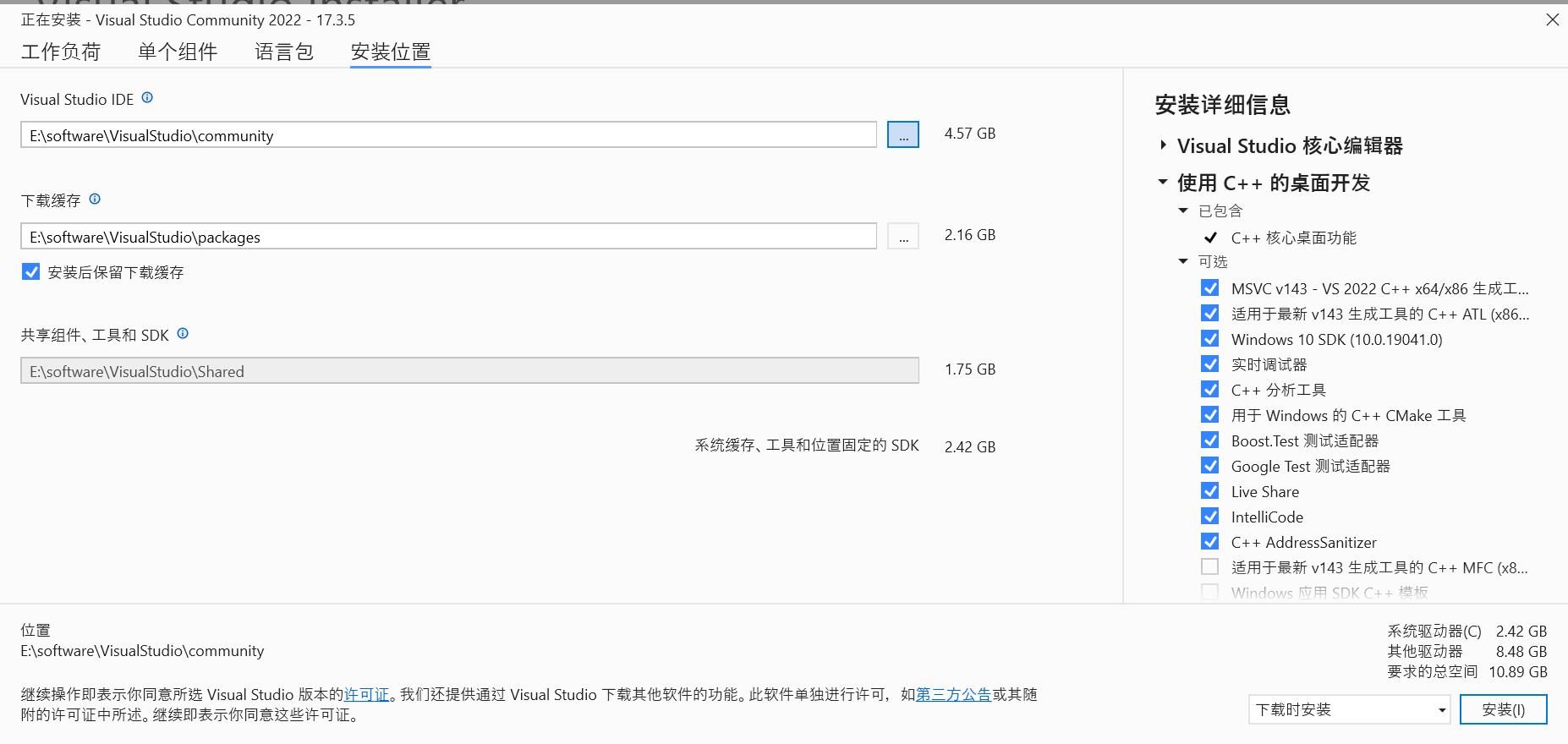Open the 下载时安装 dropdown

(1350, 709)
